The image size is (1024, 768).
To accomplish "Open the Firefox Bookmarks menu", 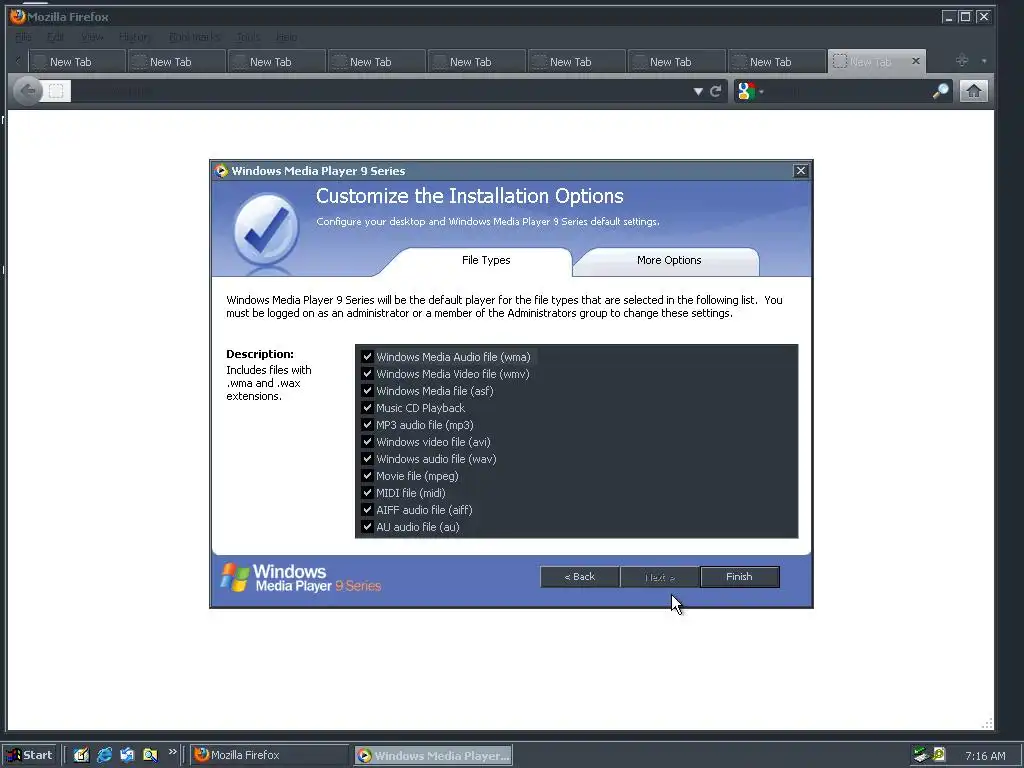I will (195, 37).
